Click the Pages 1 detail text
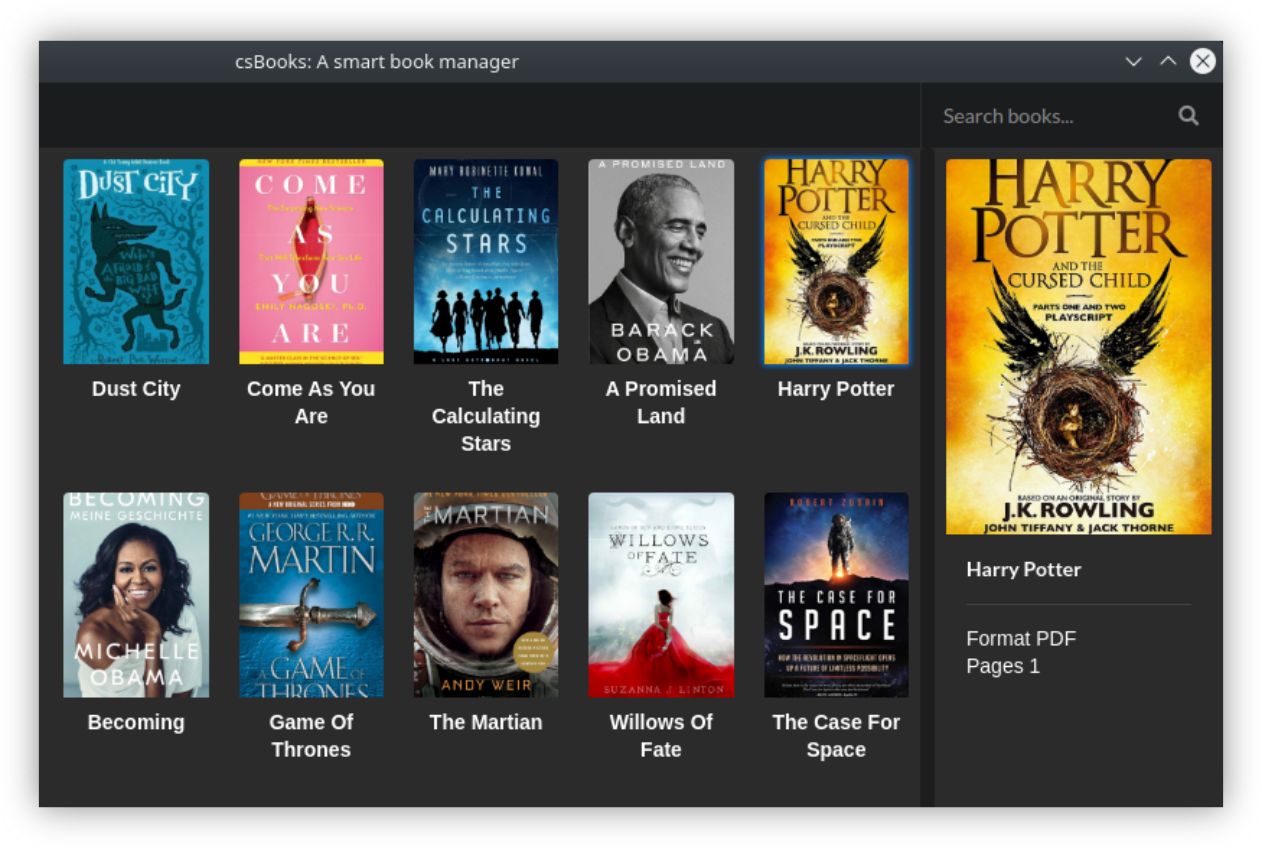The height and width of the screenshot is (848, 1262). pyautogui.click(x=1003, y=666)
